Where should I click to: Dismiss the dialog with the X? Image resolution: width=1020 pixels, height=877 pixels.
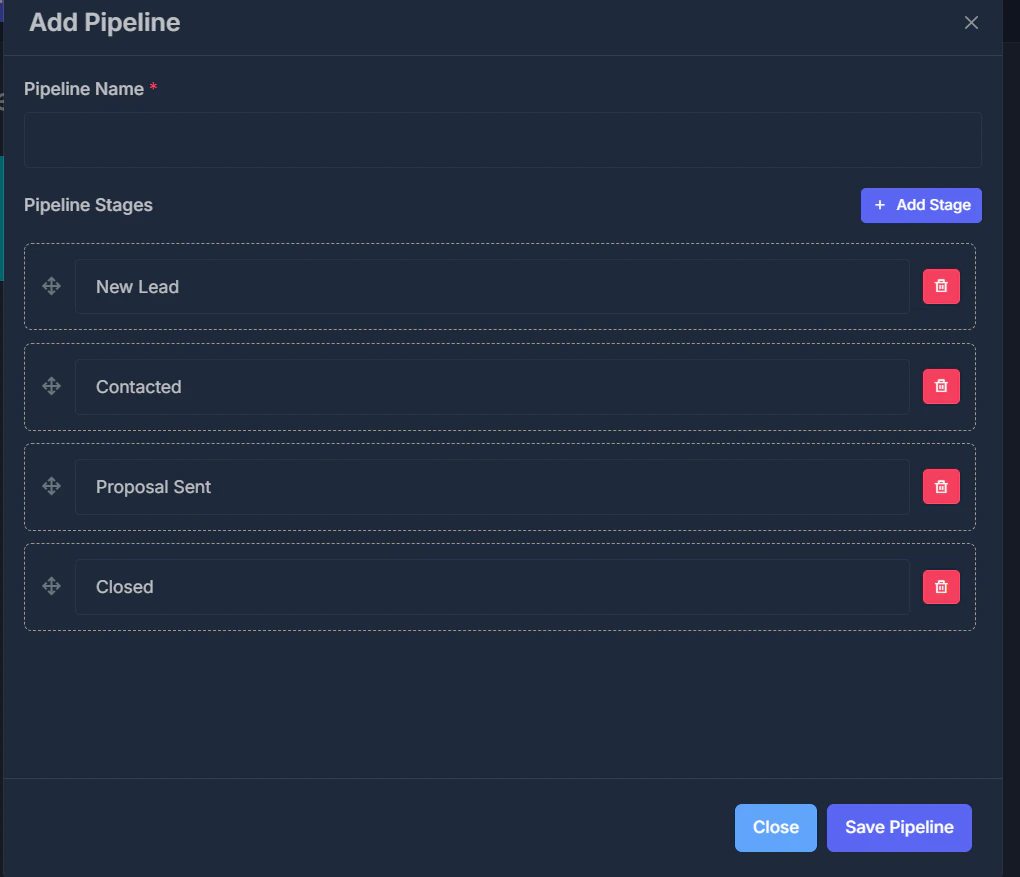click(x=971, y=22)
